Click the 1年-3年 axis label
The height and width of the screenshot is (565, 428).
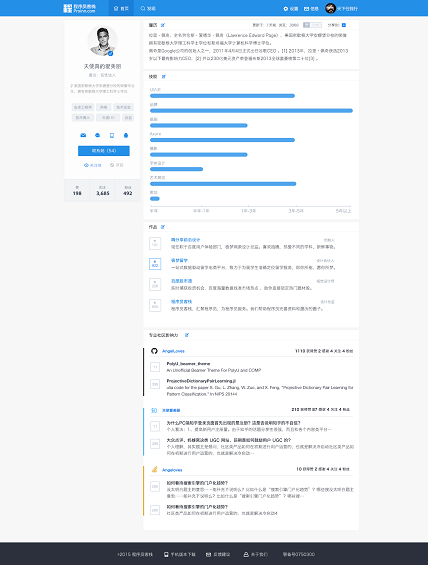(249, 211)
